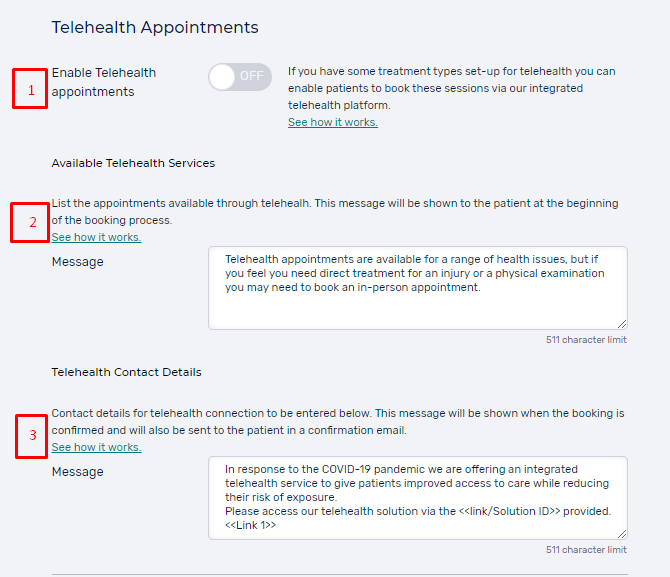
Task: Click the red numbered marker 1
Action: coord(30,90)
